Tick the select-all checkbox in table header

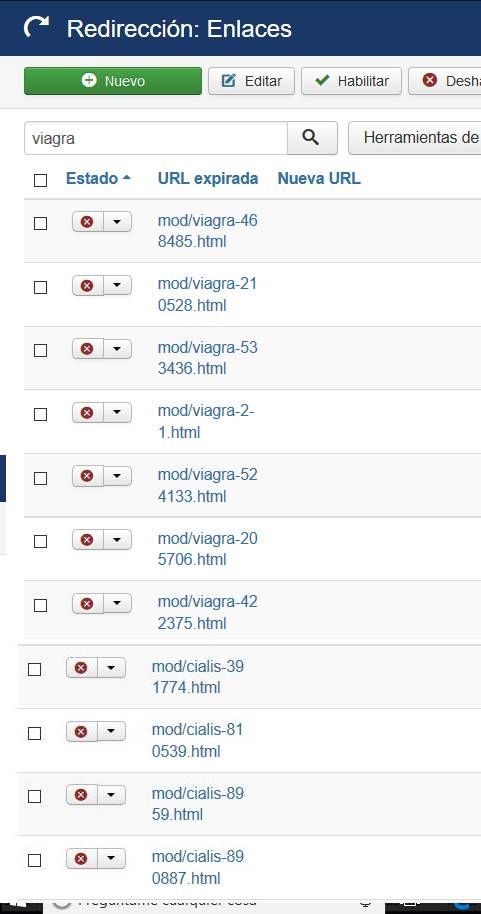coord(40,180)
